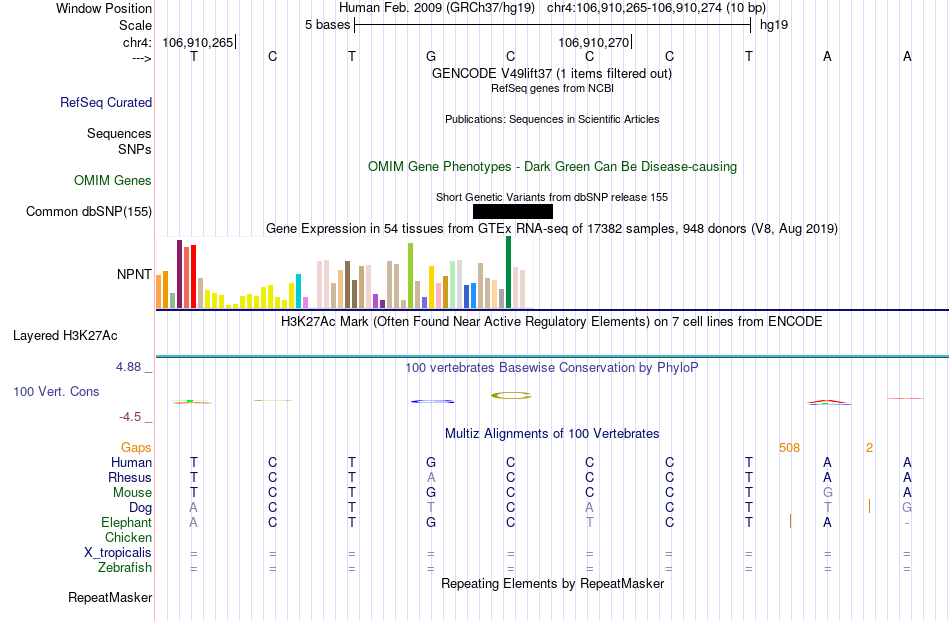Select the Gaps row label
Viewport: 950px width, 621px height.
(x=136, y=447)
